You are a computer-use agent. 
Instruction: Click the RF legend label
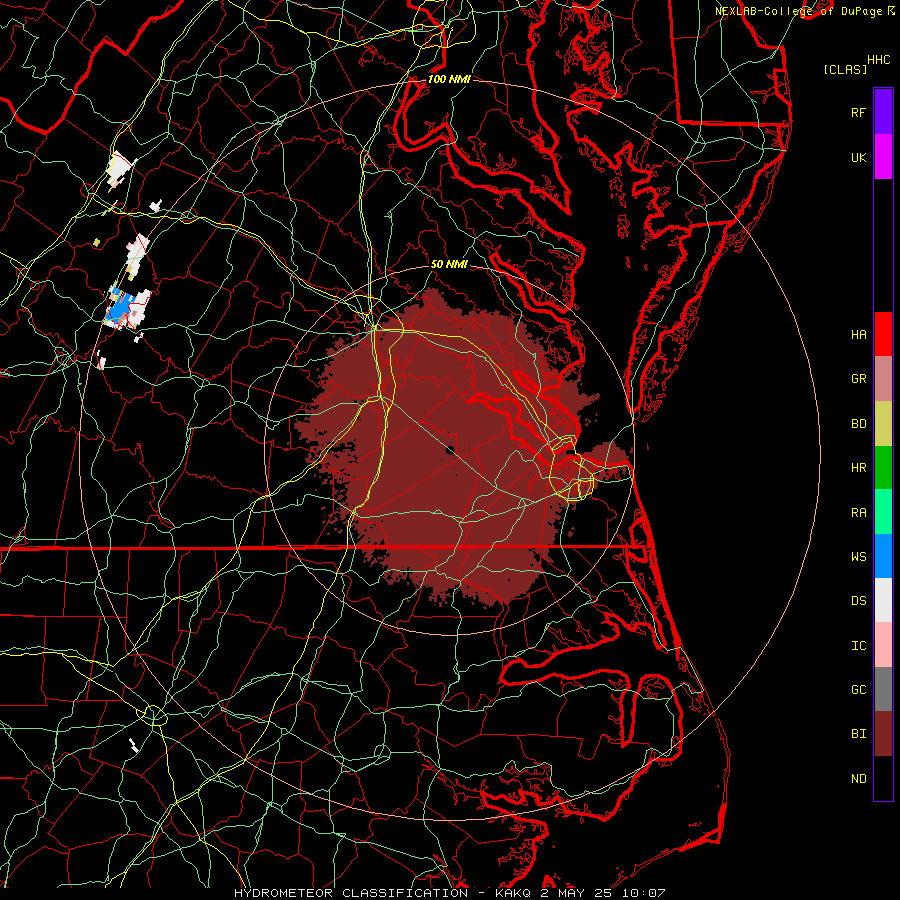pyautogui.click(x=859, y=112)
